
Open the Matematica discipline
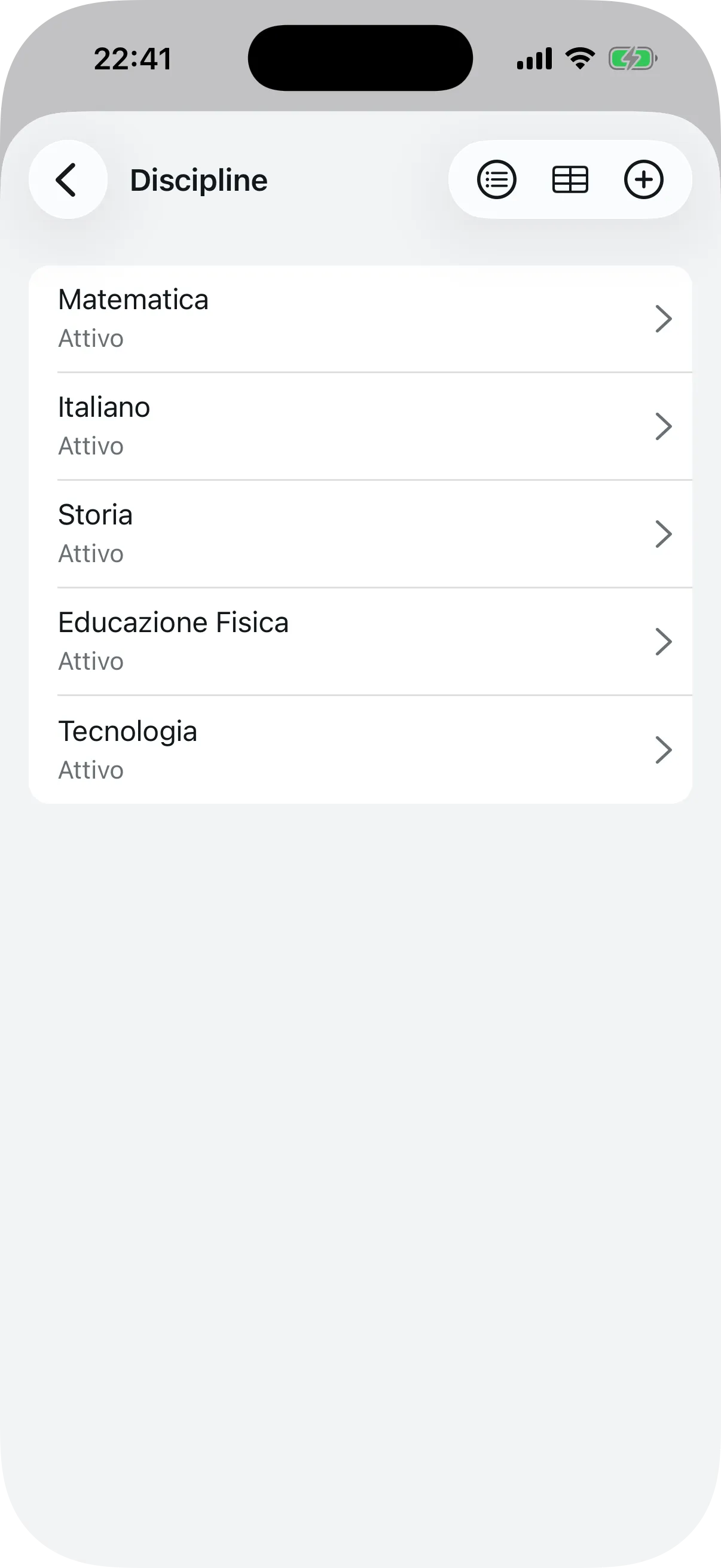[x=133, y=300]
